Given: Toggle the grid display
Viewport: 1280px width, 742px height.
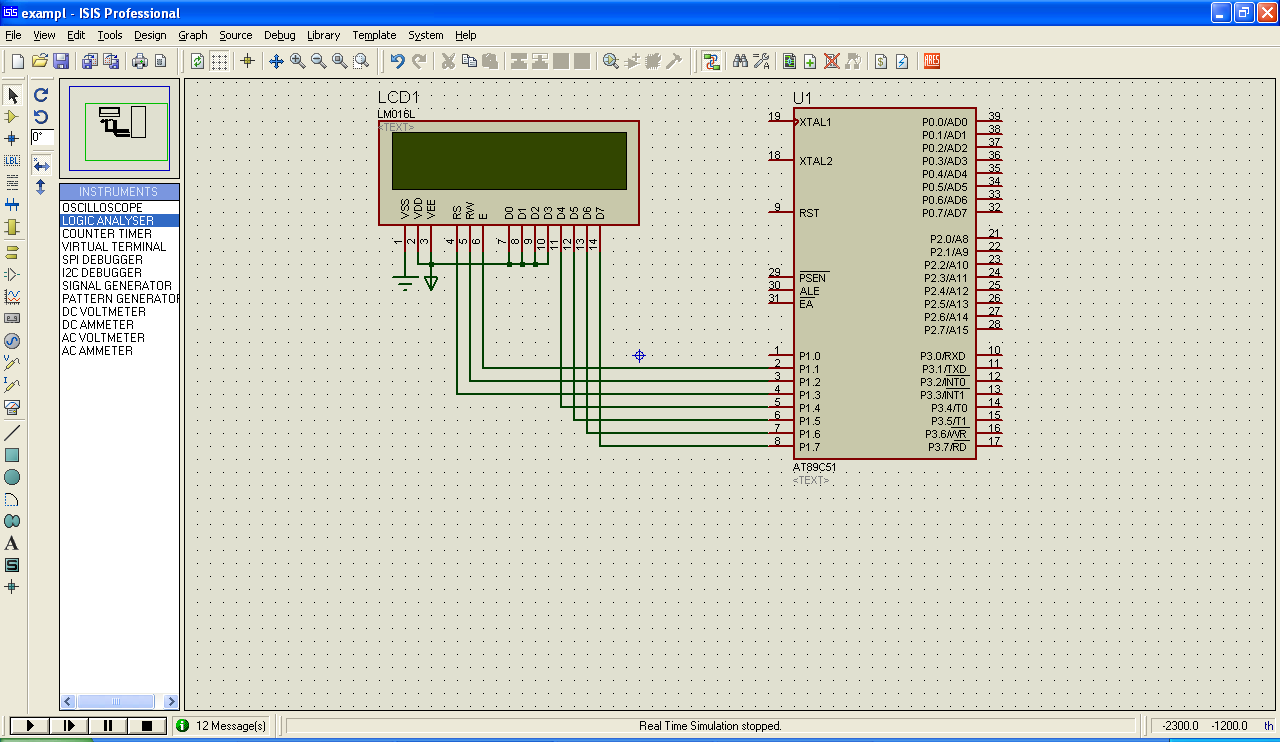Looking at the screenshot, I should tap(219, 61).
